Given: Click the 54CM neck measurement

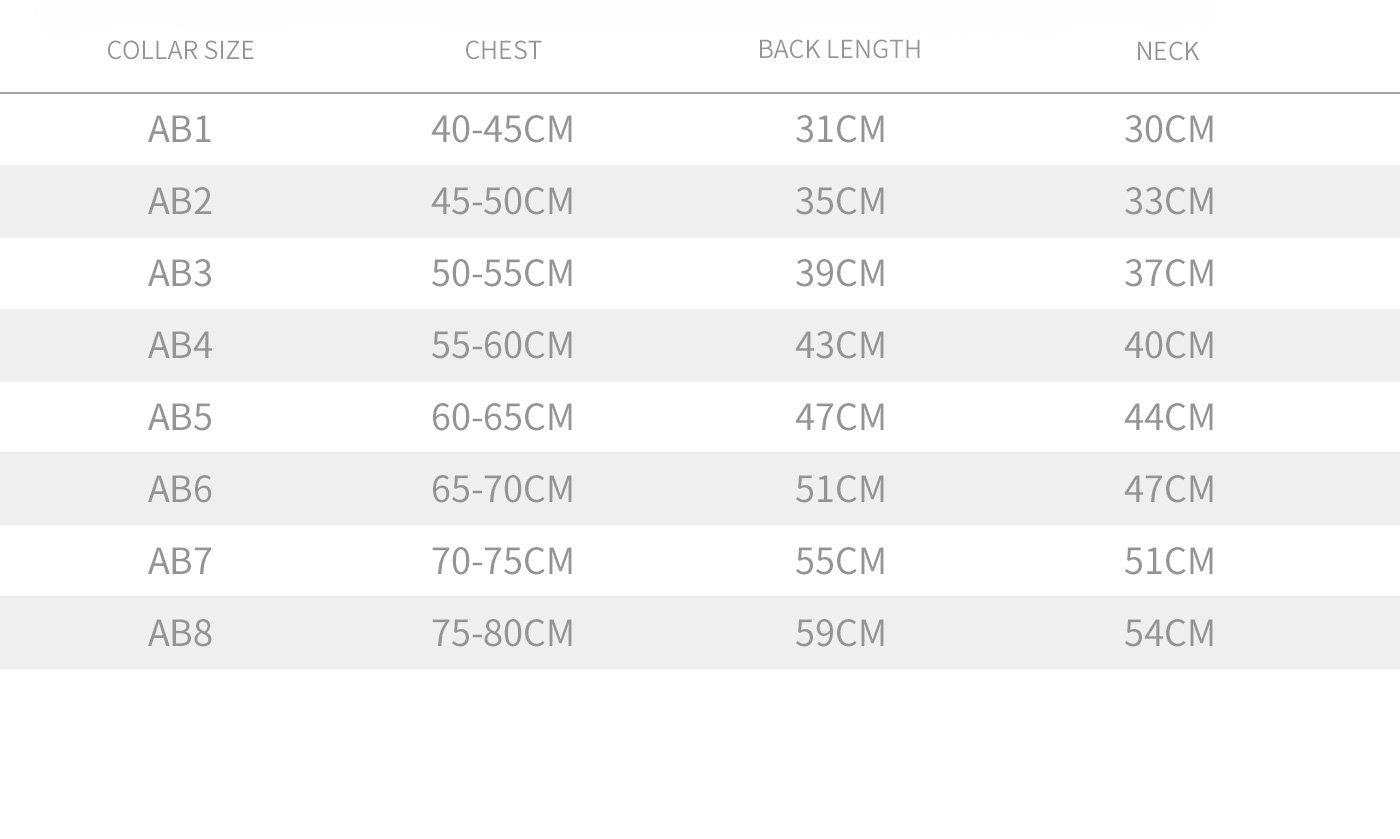Looking at the screenshot, I should coord(1169,633).
